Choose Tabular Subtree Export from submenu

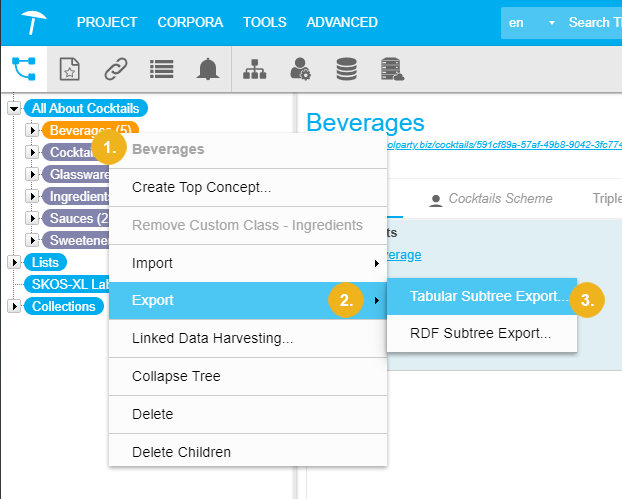489,297
